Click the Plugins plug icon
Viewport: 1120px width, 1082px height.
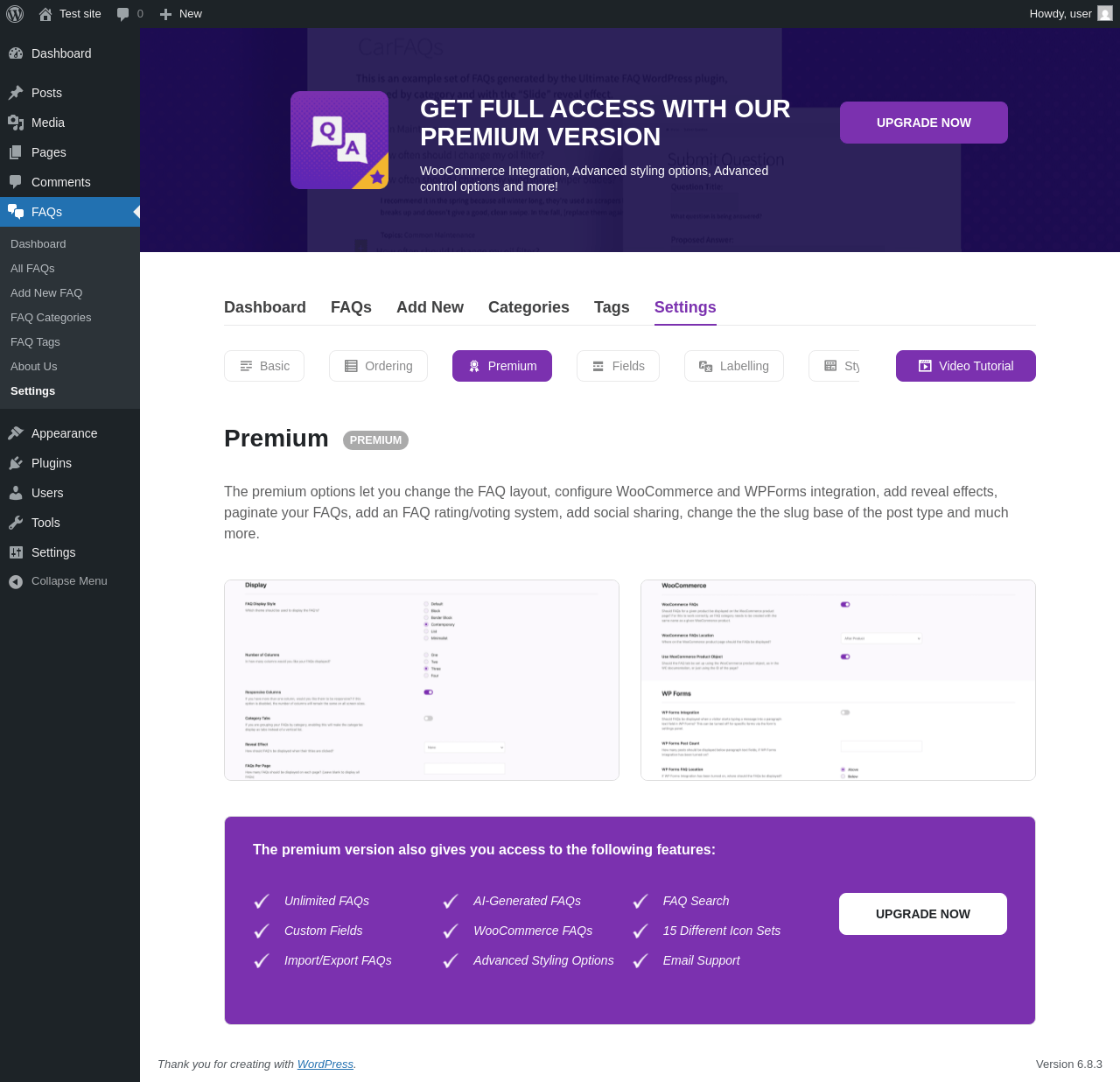[16, 463]
